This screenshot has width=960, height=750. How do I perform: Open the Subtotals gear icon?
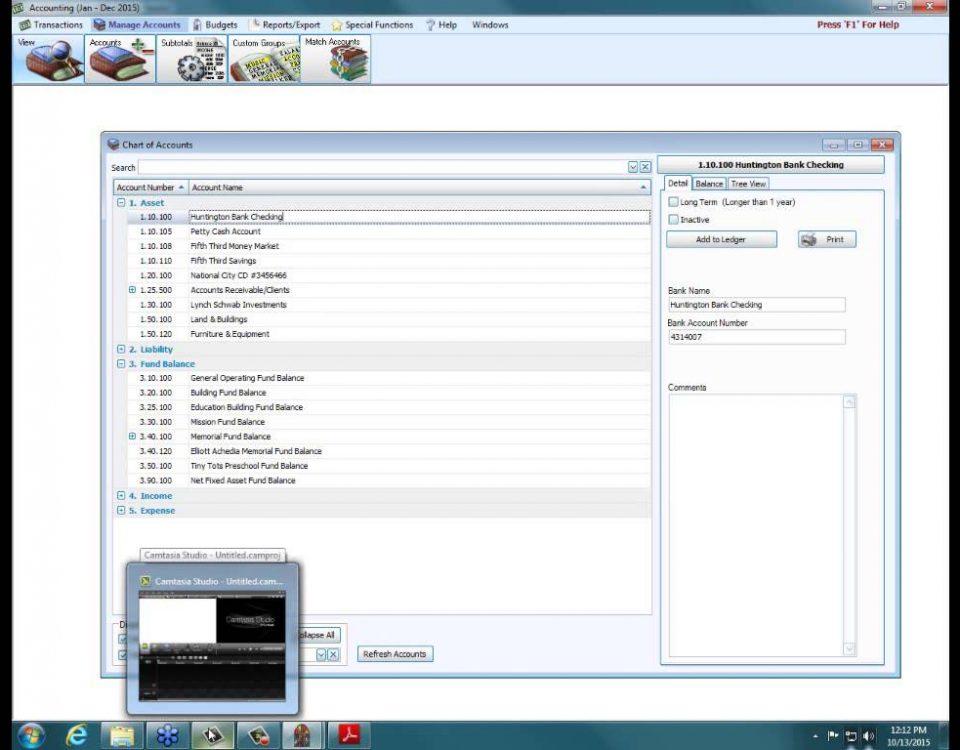click(193, 60)
